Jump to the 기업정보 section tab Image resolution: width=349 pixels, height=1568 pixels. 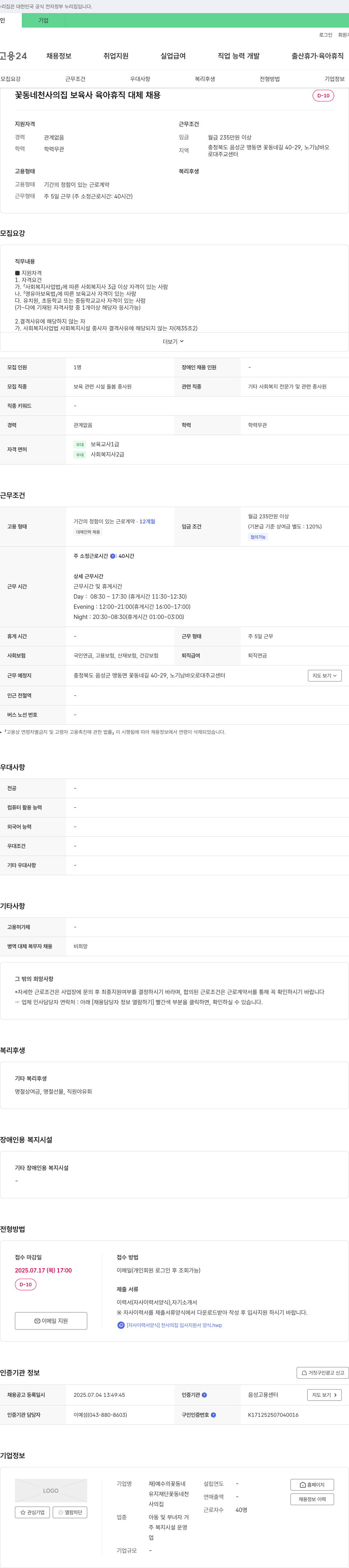point(334,79)
